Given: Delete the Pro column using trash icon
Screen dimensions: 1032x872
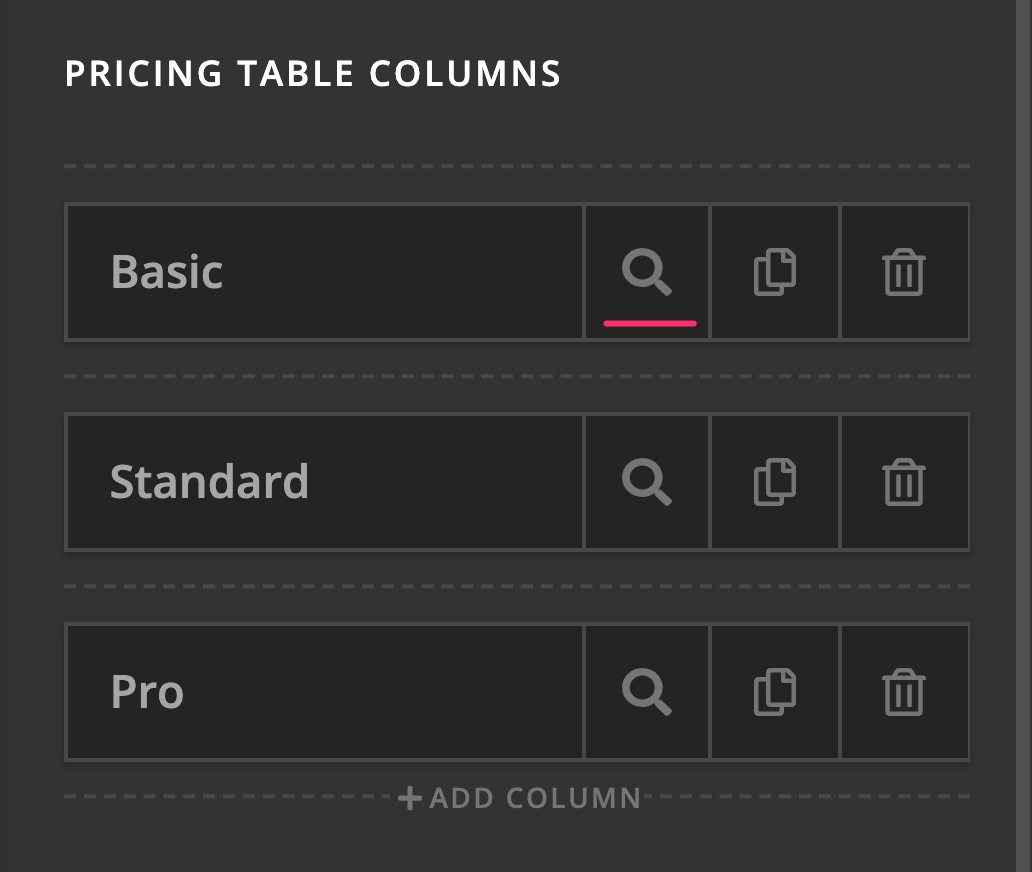Looking at the screenshot, I should coord(904,692).
